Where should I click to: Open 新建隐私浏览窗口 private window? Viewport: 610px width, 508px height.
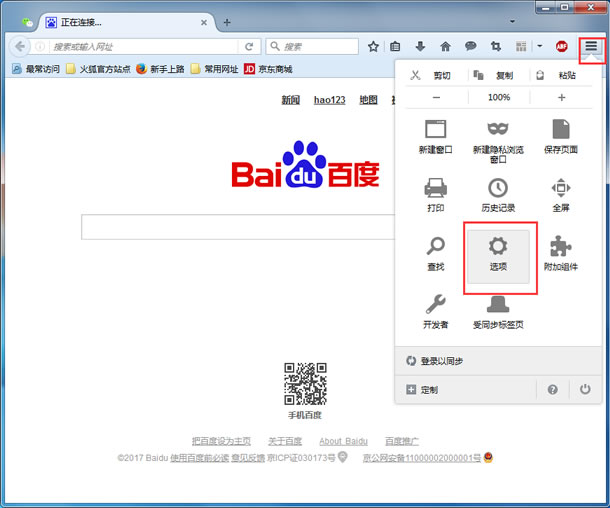(498, 141)
